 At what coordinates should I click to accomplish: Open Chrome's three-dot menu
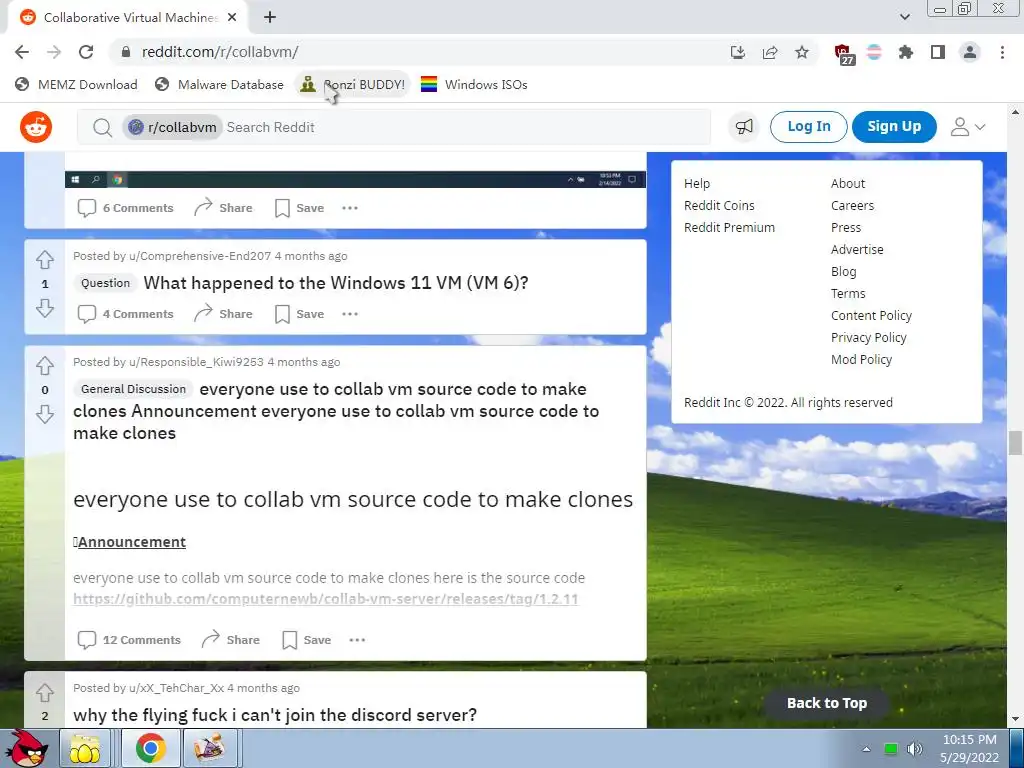[1002, 52]
